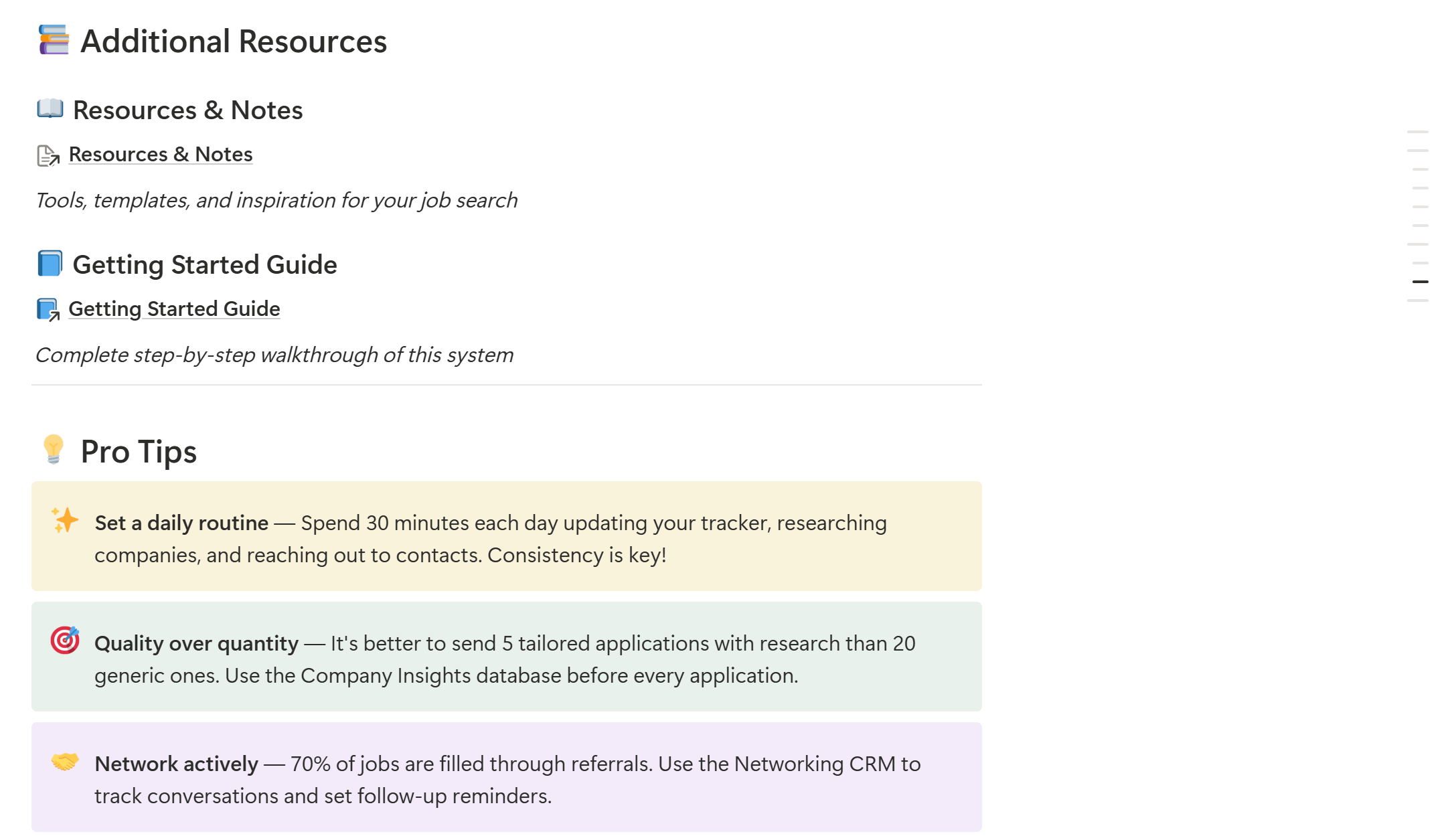Open the underlined Resources & Notes page link
Viewport: 1456px width, 836px height.
coord(161,155)
